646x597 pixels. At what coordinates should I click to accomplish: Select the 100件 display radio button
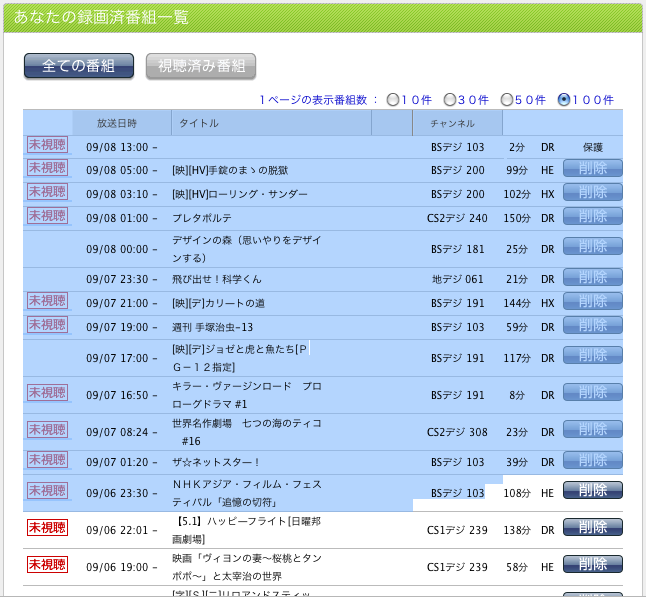pyautogui.click(x=564, y=100)
